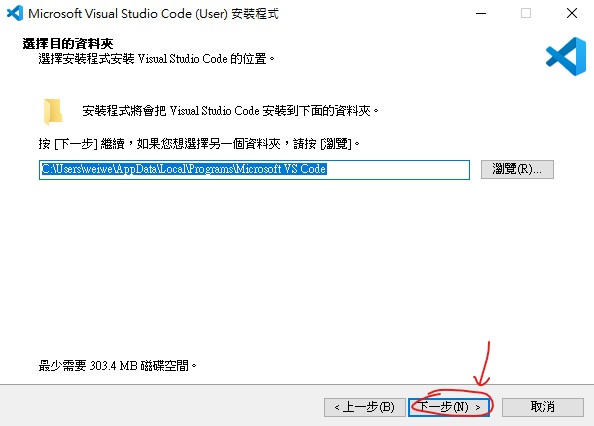This screenshot has height=426, width=594.
Task: Click subtitle about Visual Studio Code 的位置
Action: click(x=156, y=59)
